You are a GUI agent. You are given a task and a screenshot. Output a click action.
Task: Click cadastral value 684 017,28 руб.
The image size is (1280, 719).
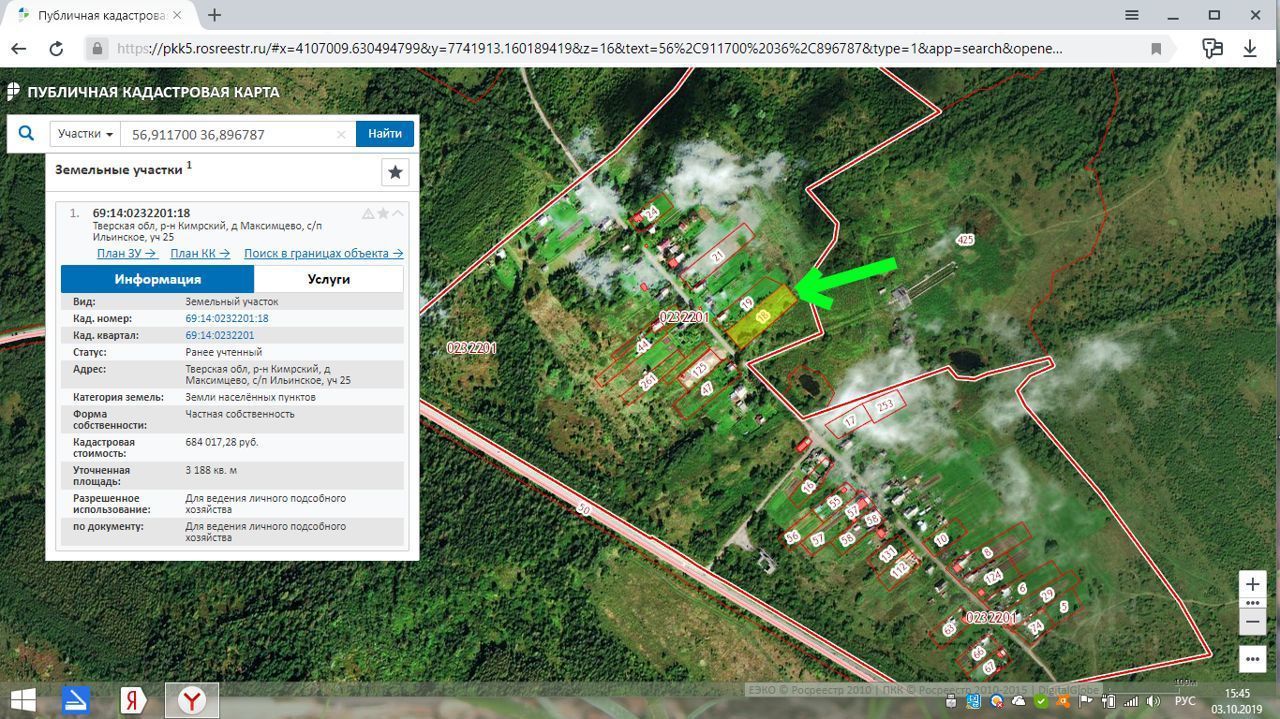(221, 442)
